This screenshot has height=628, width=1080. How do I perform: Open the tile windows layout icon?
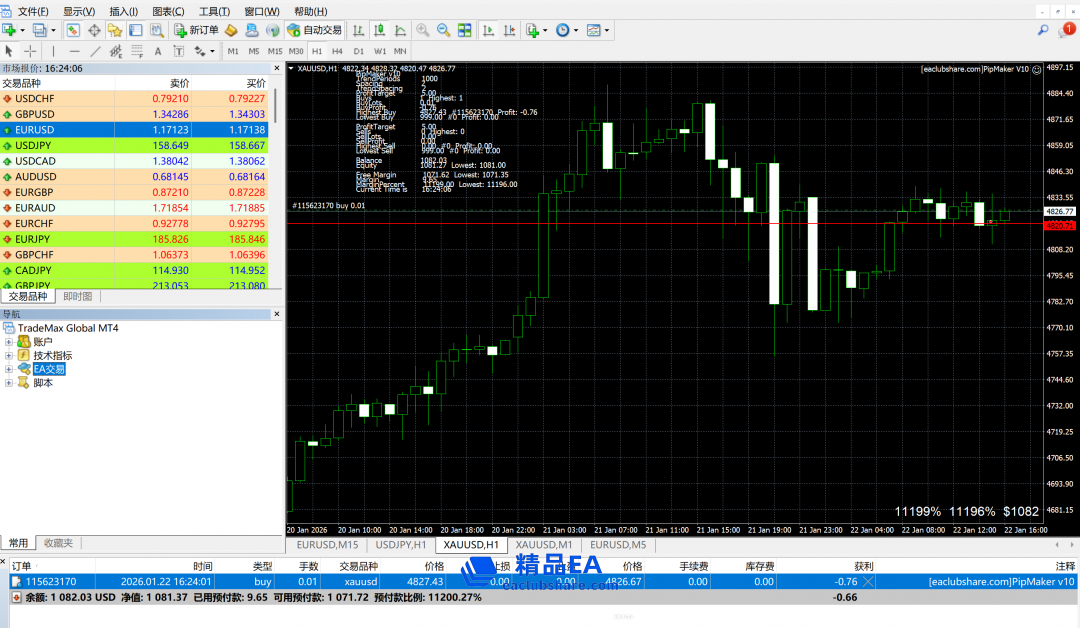[465, 30]
